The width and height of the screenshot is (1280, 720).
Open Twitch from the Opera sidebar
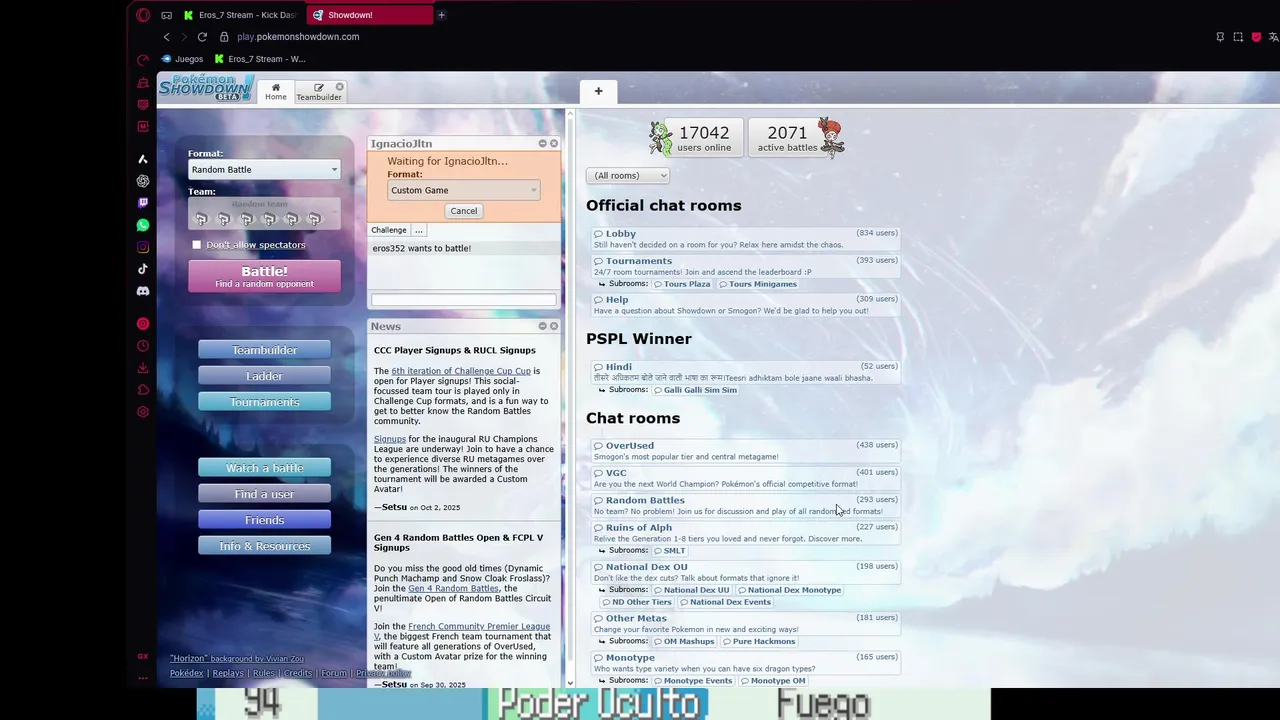click(x=143, y=203)
